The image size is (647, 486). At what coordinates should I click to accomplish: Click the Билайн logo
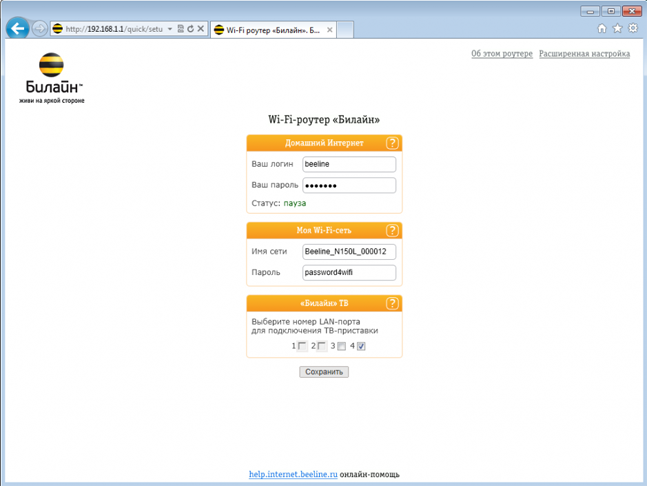coord(52,78)
